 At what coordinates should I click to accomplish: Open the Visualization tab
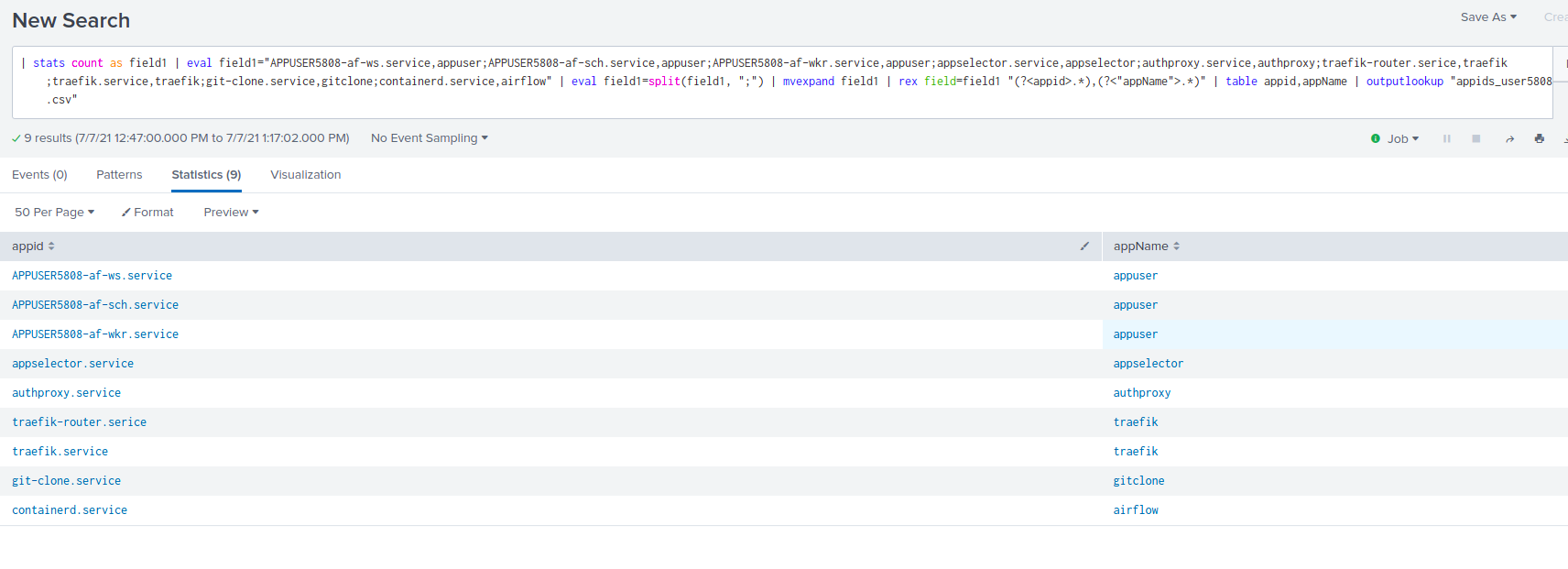305,175
